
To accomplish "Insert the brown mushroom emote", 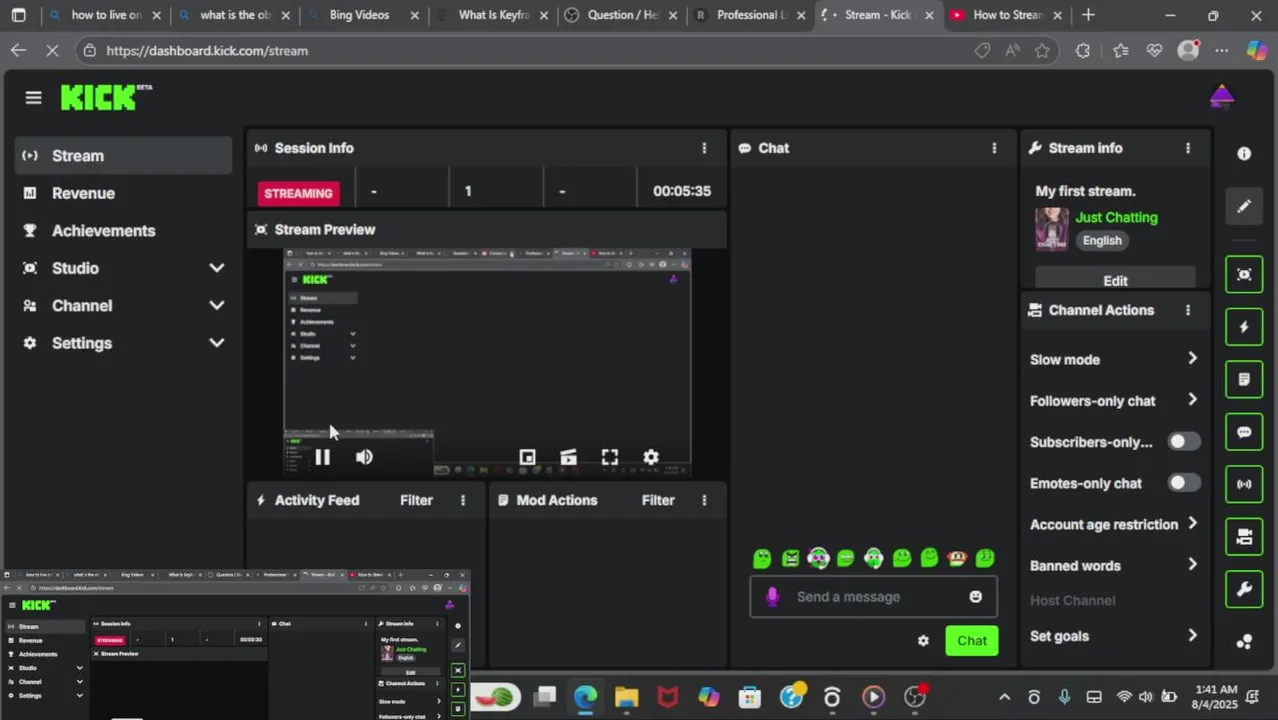I will pyautogui.click(x=957, y=558).
